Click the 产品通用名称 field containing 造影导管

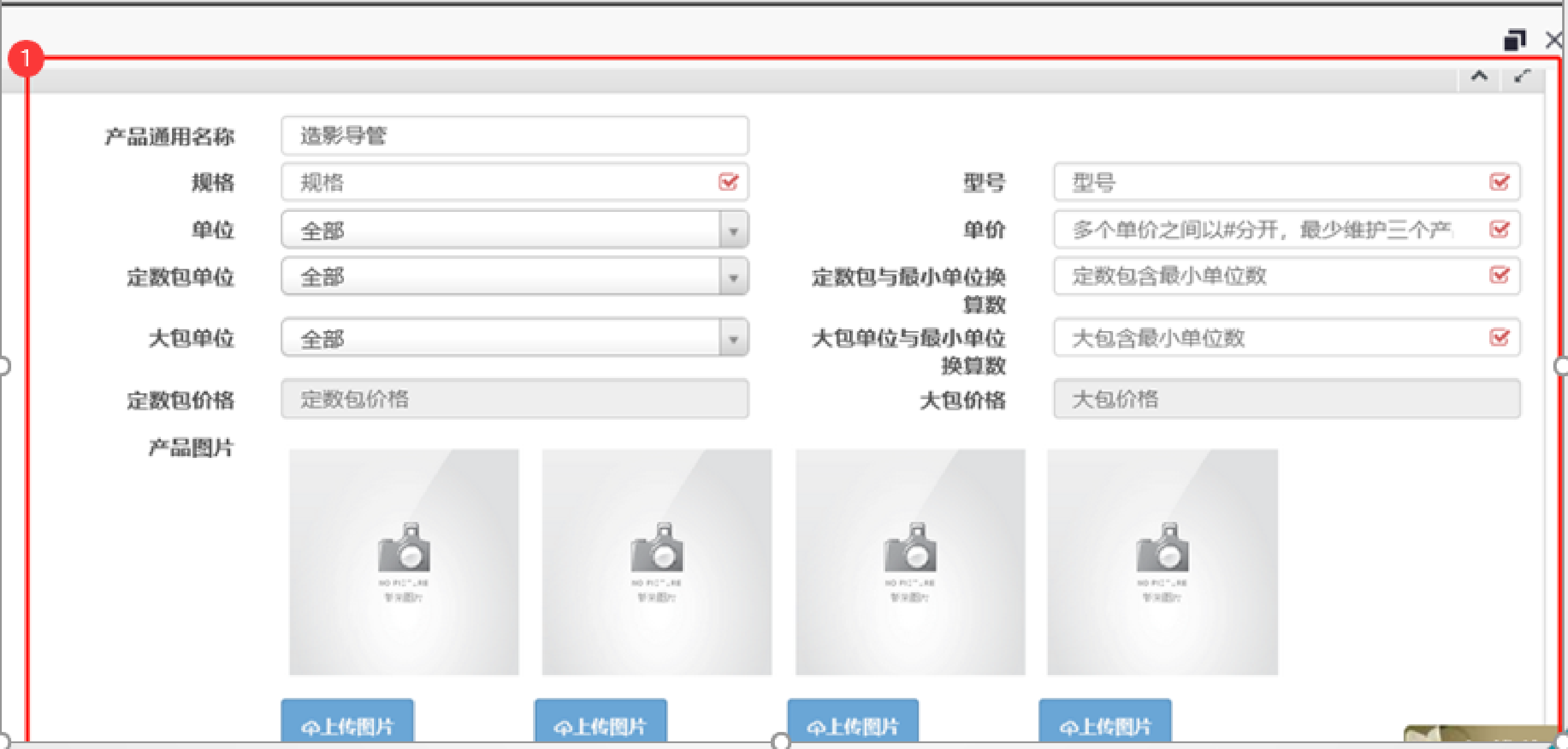[x=515, y=135]
